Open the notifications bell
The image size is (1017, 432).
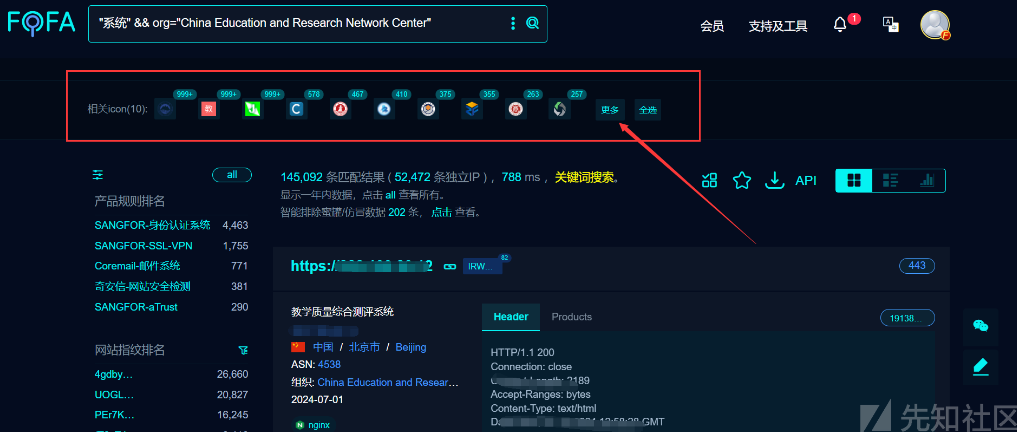pyautogui.click(x=840, y=25)
